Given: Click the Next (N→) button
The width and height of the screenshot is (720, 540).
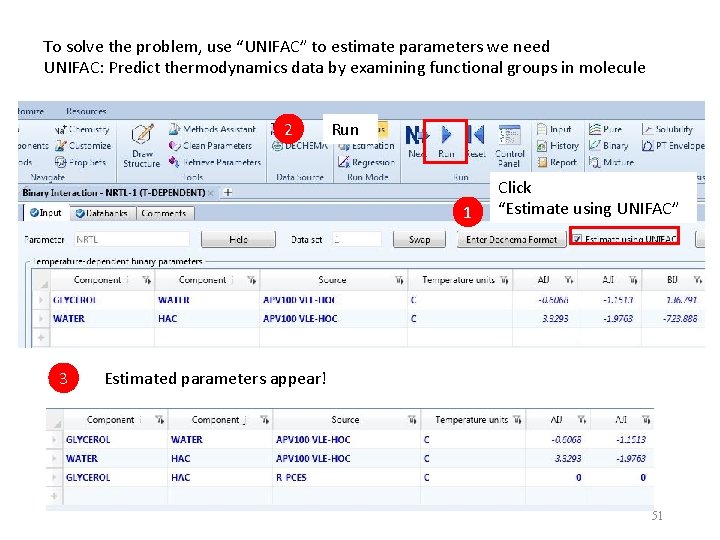Looking at the screenshot, I should click(415, 142).
